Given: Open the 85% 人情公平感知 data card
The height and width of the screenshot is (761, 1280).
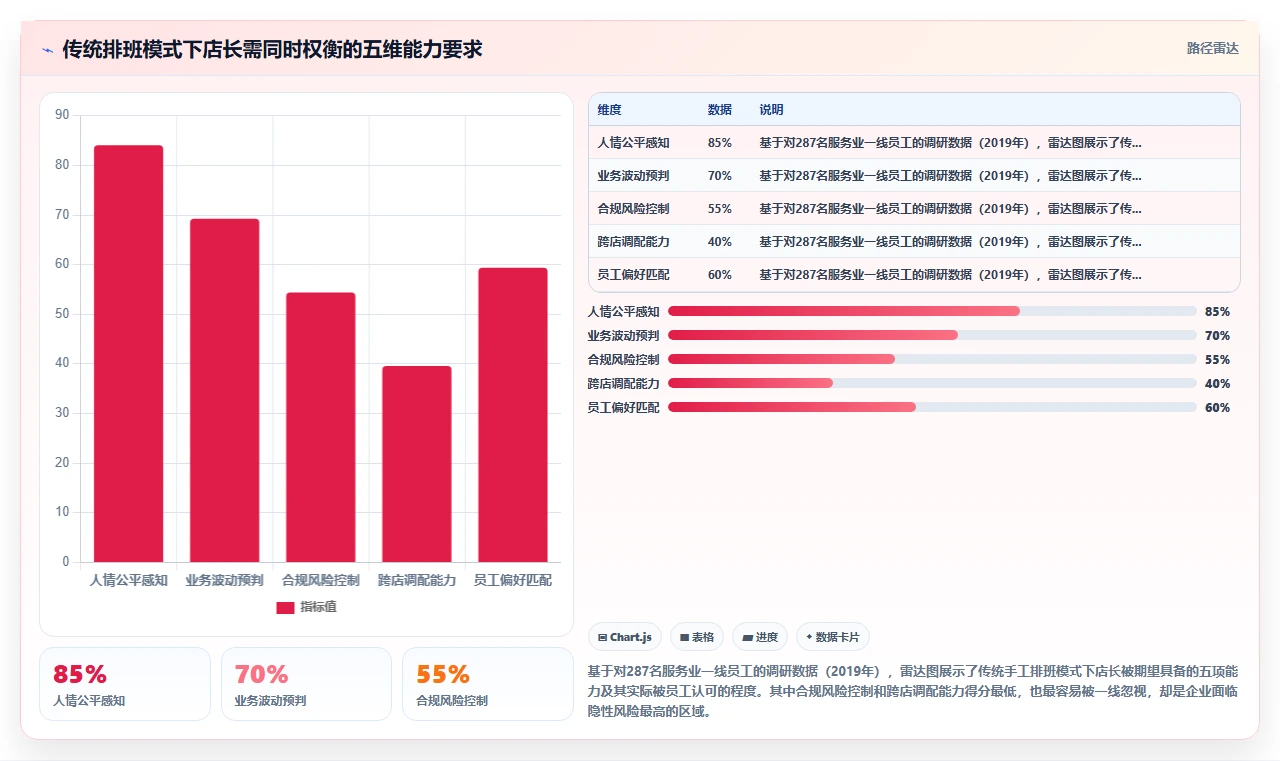Looking at the screenshot, I should pyautogui.click(x=125, y=684).
